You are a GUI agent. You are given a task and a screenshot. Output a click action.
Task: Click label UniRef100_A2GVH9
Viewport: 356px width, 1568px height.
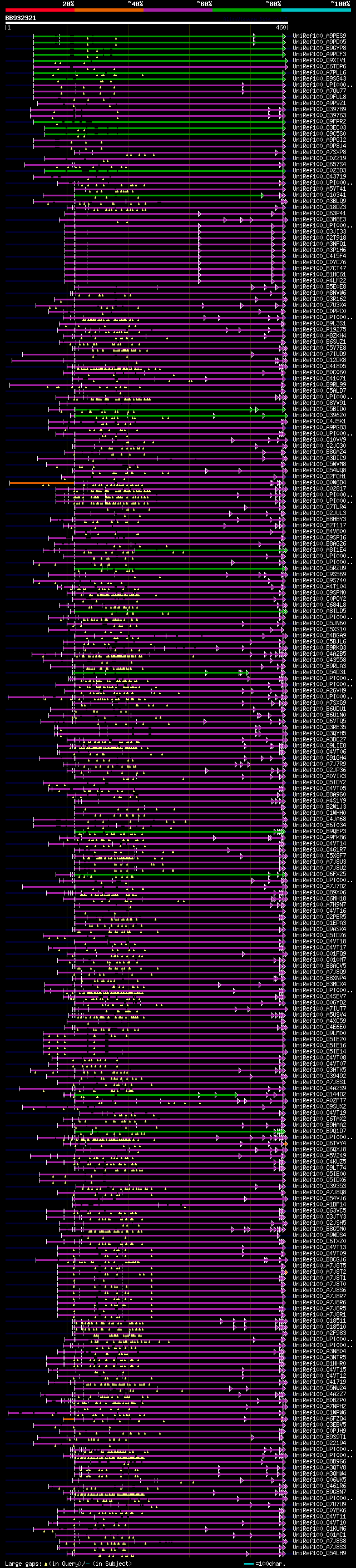point(319,690)
